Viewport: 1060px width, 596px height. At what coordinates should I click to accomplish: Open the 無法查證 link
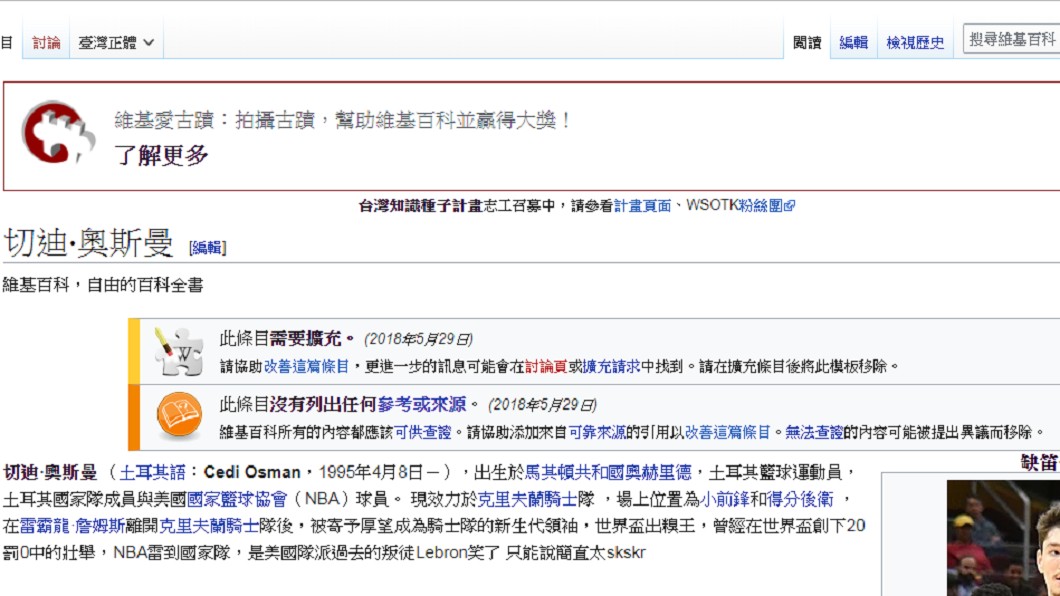[814, 432]
